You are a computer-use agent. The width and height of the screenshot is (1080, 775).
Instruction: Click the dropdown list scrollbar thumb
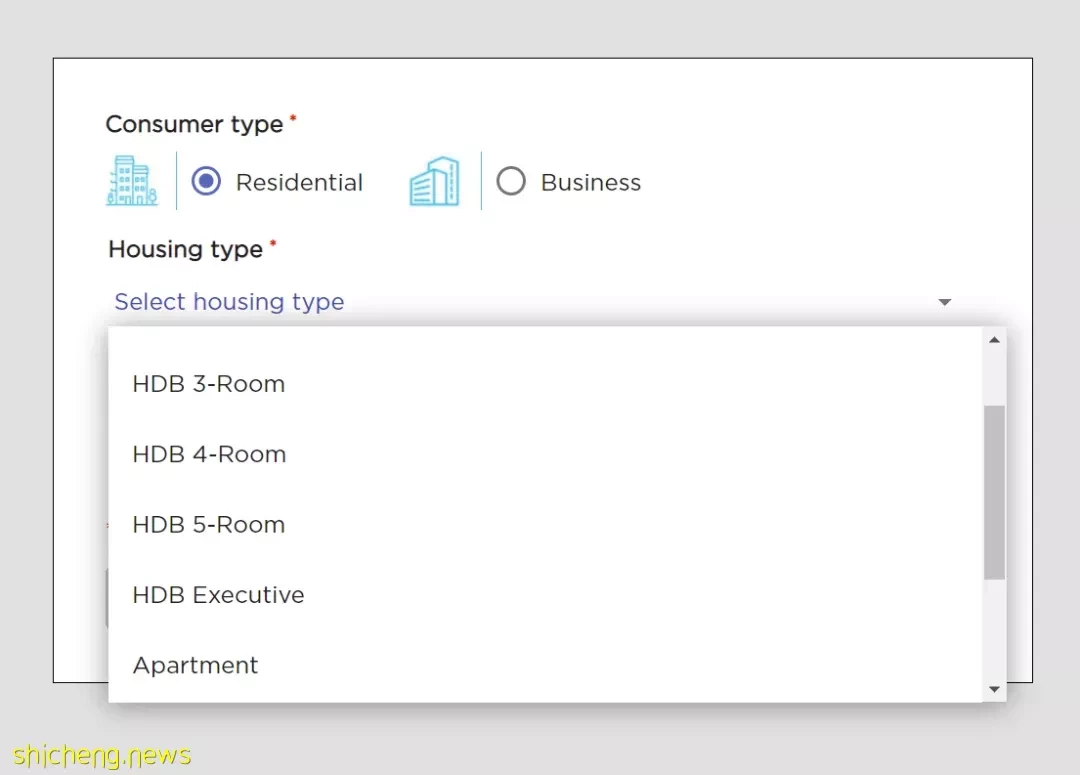point(994,493)
